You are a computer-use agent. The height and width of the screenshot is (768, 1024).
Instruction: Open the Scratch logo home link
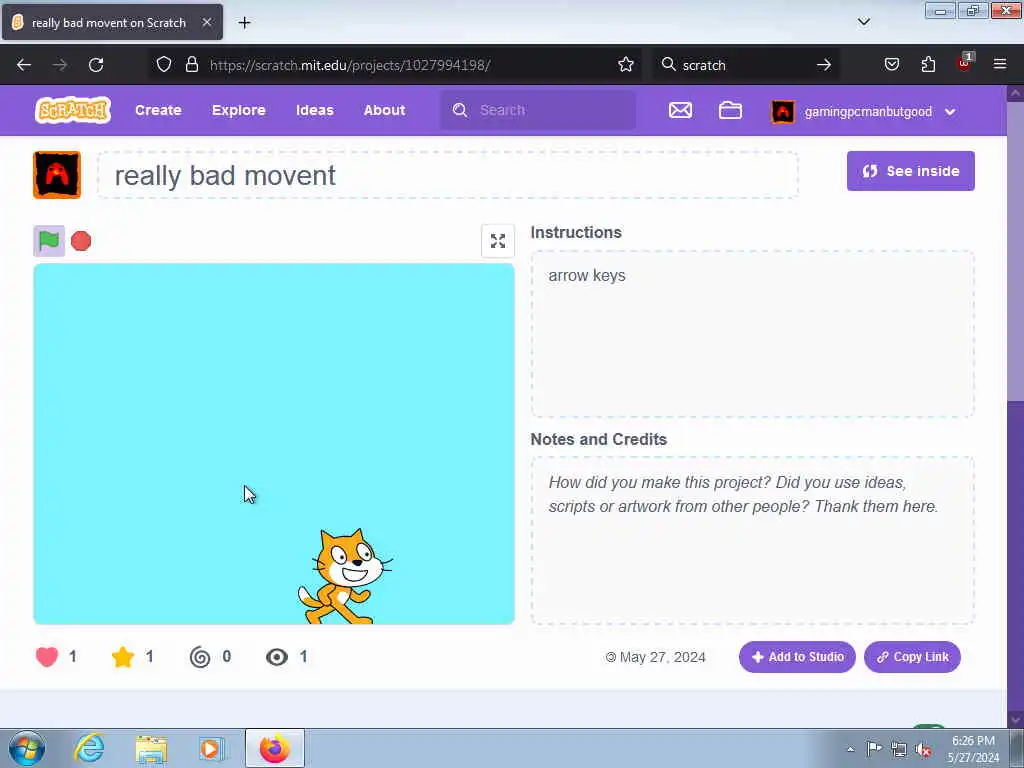[72, 110]
